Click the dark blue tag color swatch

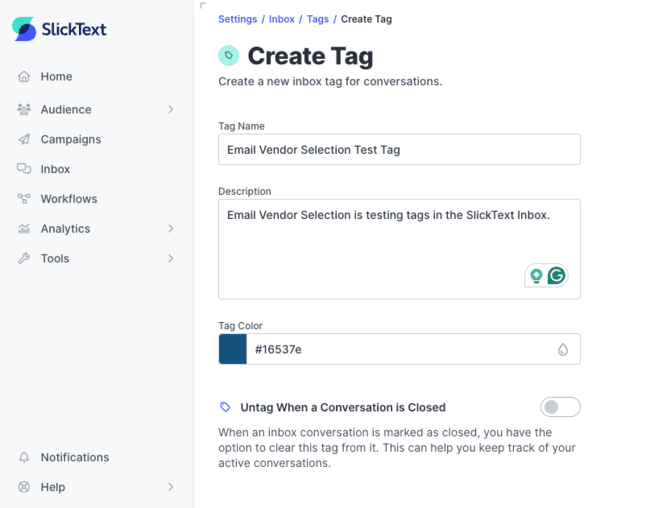coord(233,349)
